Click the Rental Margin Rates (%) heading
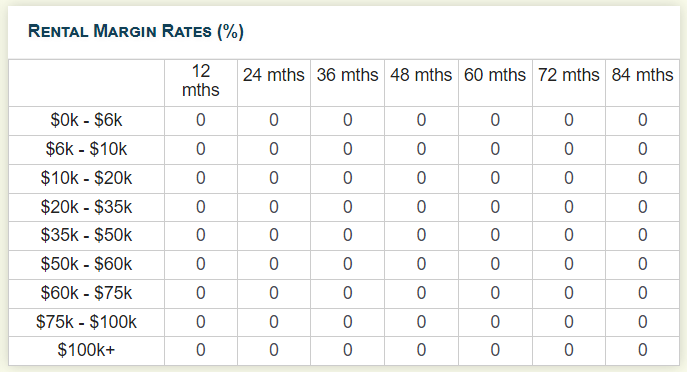 coord(136,32)
